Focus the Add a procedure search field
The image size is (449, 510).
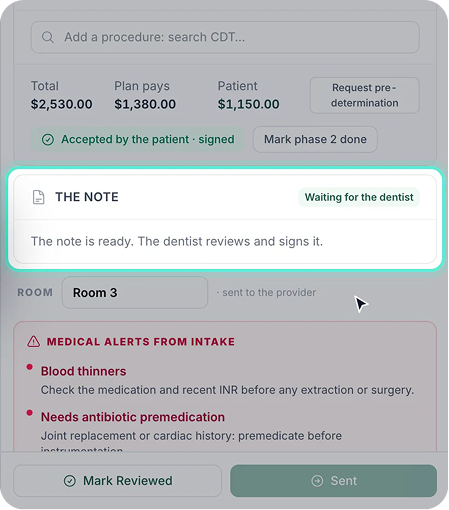225,37
